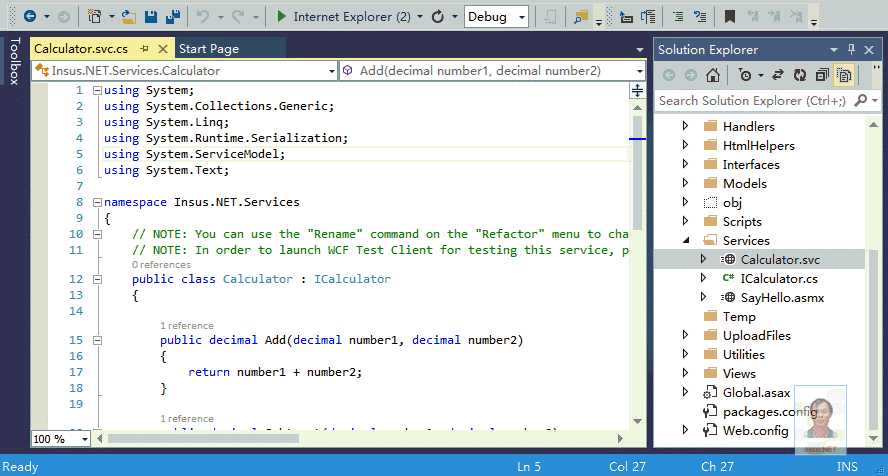Click the Home icon in Solution Explorer

pyautogui.click(x=713, y=75)
